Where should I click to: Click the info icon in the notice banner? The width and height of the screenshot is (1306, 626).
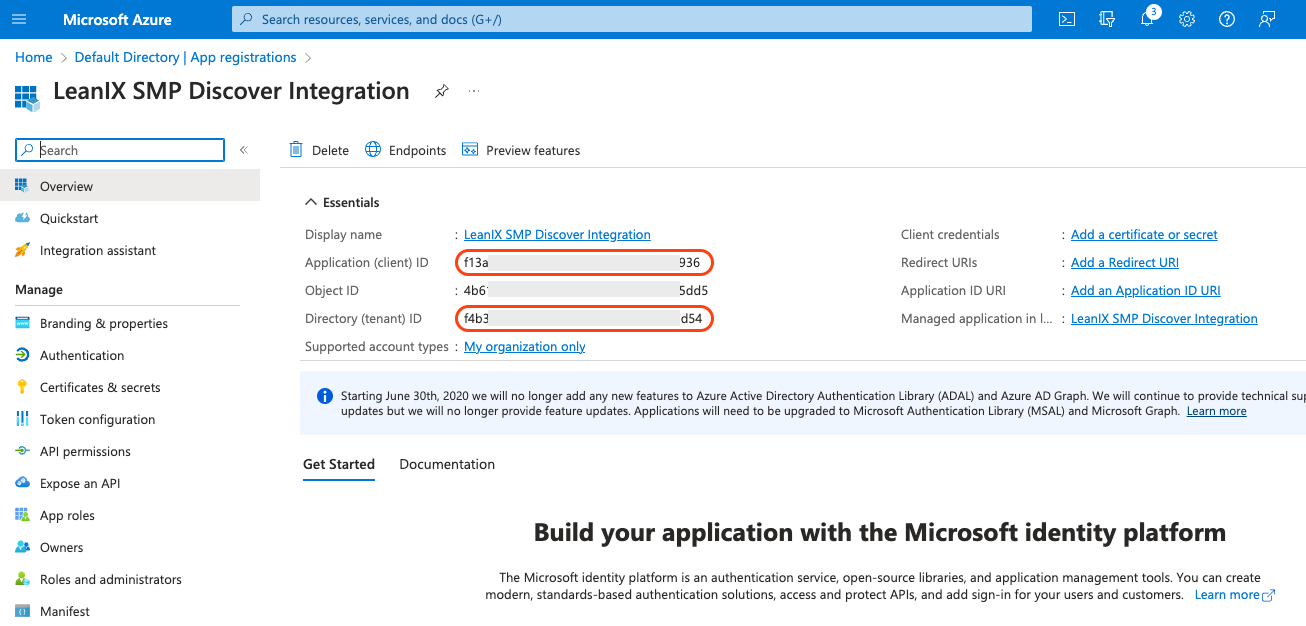325,396
